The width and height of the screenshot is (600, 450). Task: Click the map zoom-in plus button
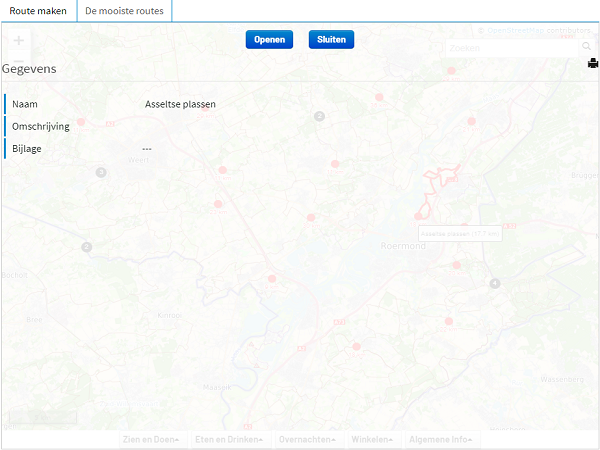click(x=18, y=40)
